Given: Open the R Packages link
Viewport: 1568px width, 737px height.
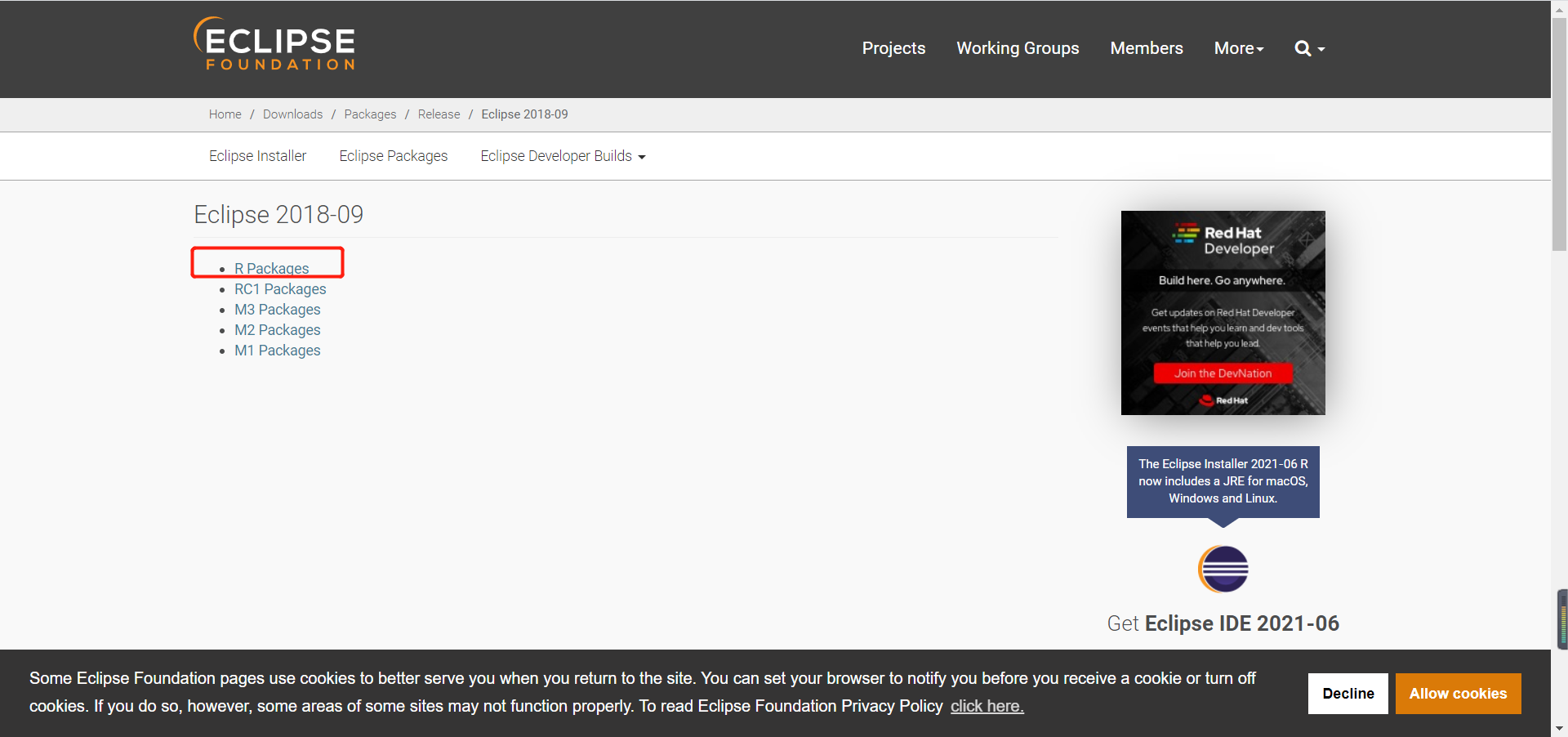Looking at the screenshot, I should [271, 269].
